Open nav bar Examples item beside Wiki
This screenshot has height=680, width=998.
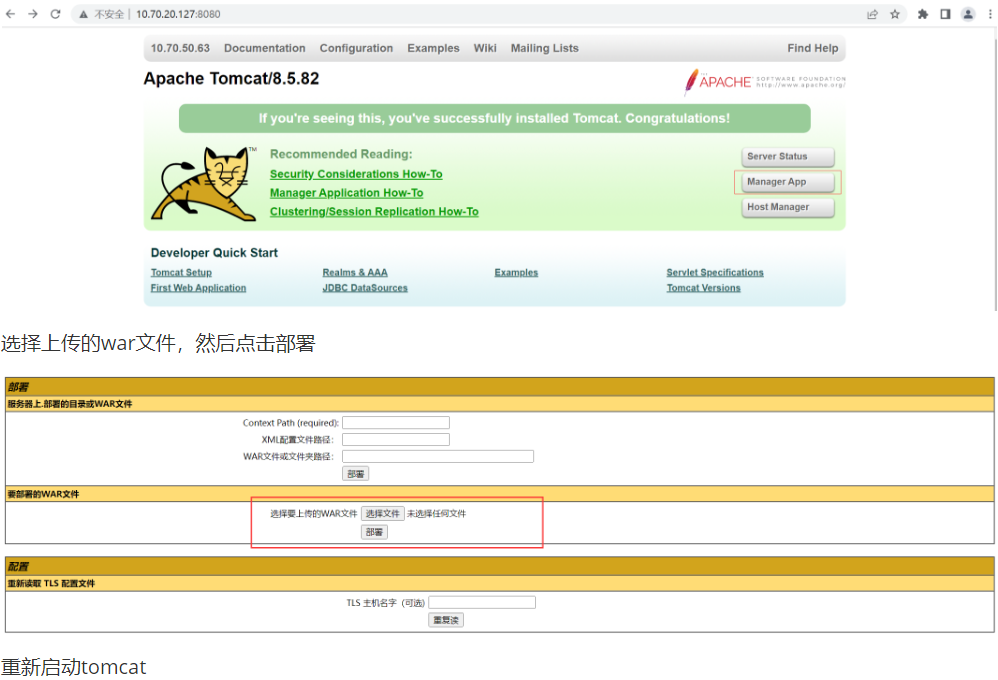[x=433, y=48]
